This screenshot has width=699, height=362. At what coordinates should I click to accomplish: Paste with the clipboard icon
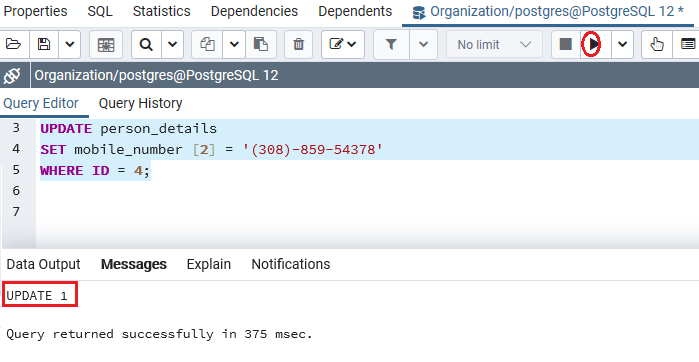coord(260,44)
